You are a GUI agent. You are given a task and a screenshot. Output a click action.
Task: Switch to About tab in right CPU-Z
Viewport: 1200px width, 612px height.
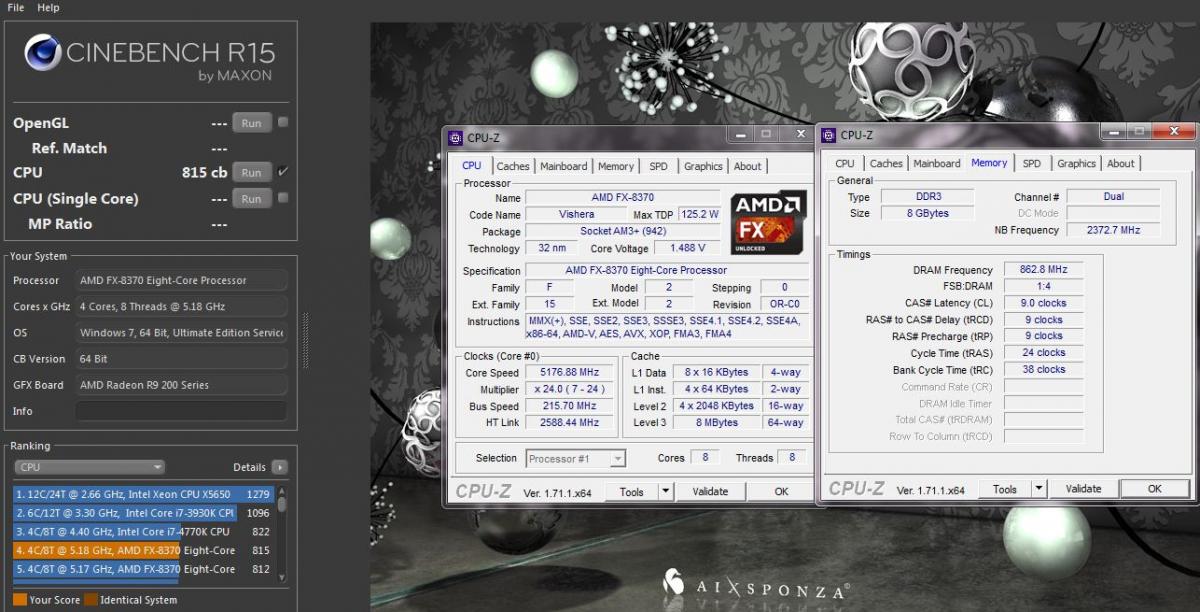(1120, 163)
